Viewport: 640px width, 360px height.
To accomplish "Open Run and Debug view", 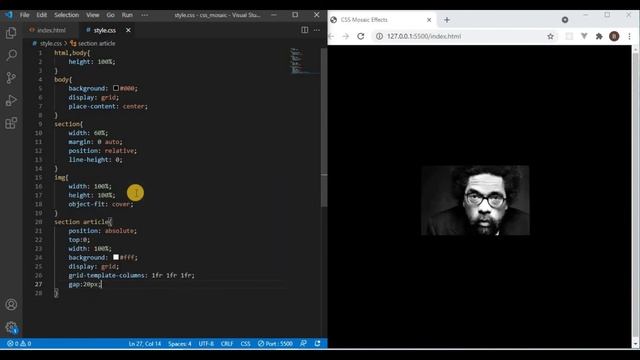I will [x=11, y=100].
